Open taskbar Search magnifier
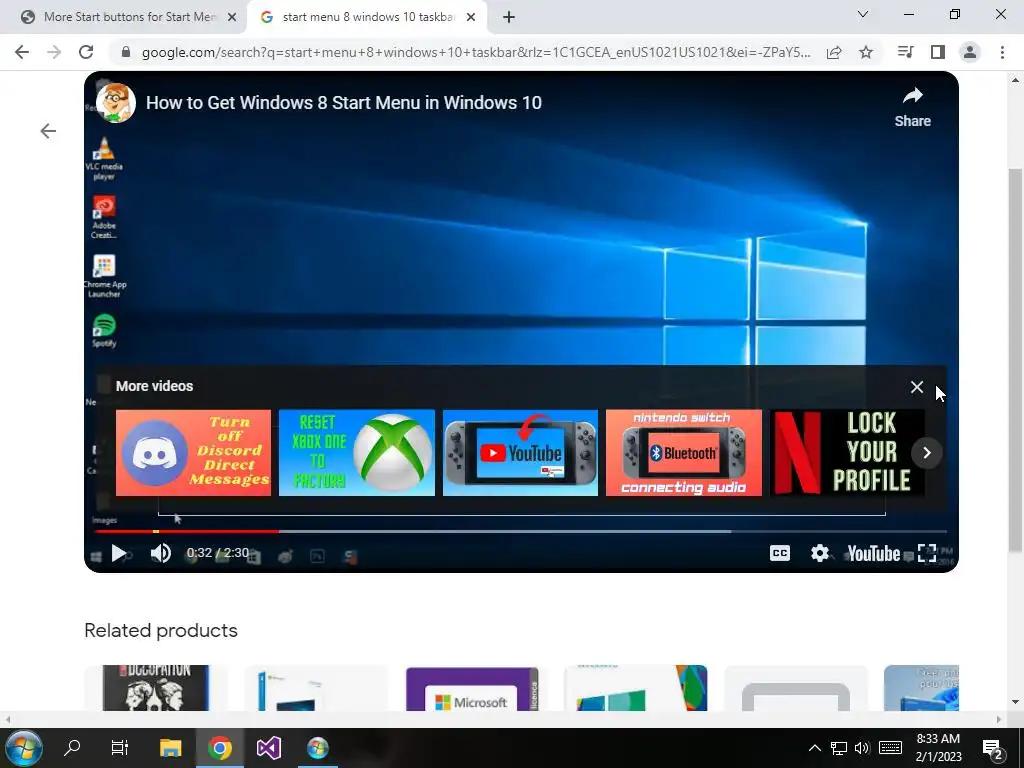The image size is (1024, 768). 72,748
